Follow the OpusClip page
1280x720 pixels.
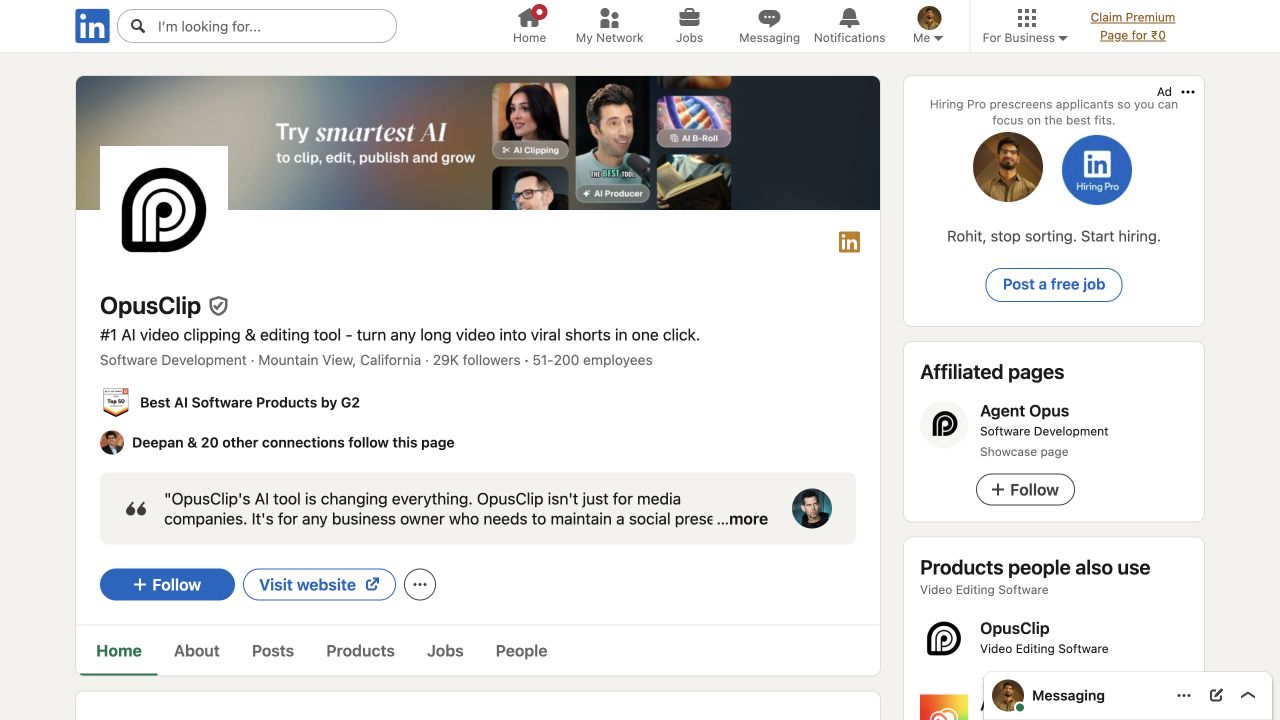167,585
